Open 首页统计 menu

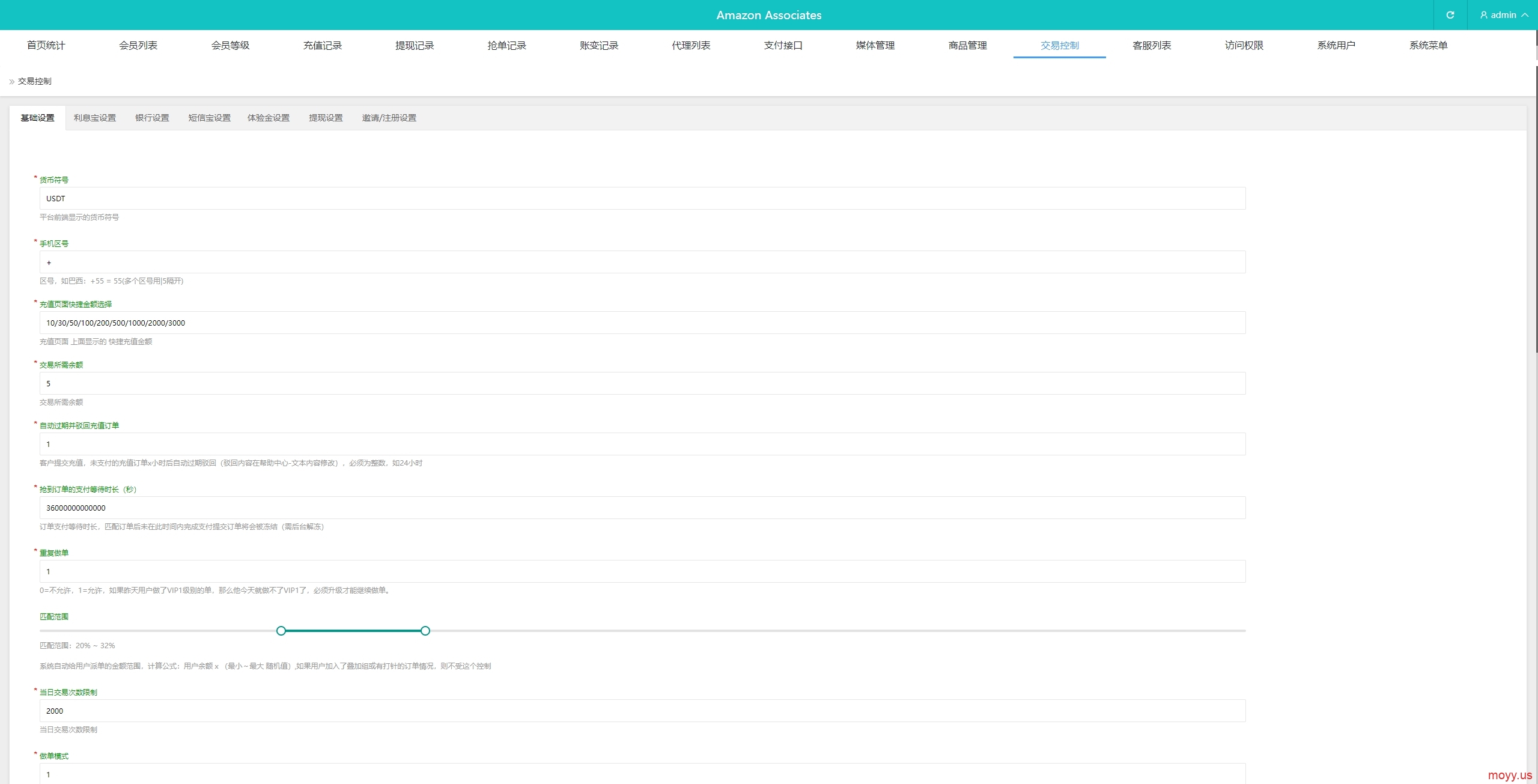click(x=46, y=45)
